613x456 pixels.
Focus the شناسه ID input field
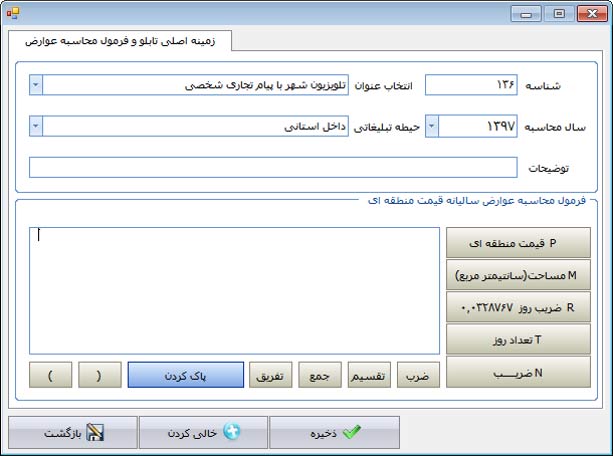point(471,86)
